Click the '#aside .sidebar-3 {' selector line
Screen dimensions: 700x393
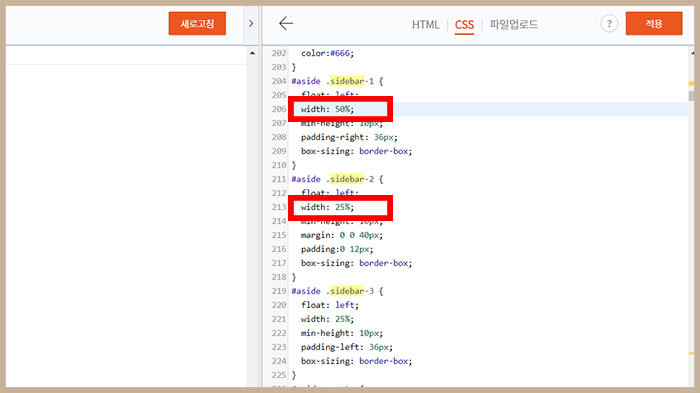click(337, 291)
